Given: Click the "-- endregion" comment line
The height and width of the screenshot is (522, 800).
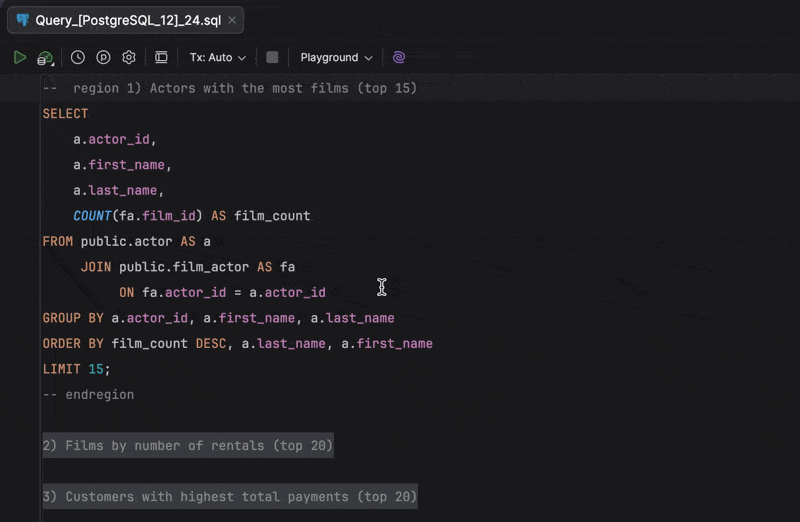Looking at the screenshot, I should (x=88, y=395).
